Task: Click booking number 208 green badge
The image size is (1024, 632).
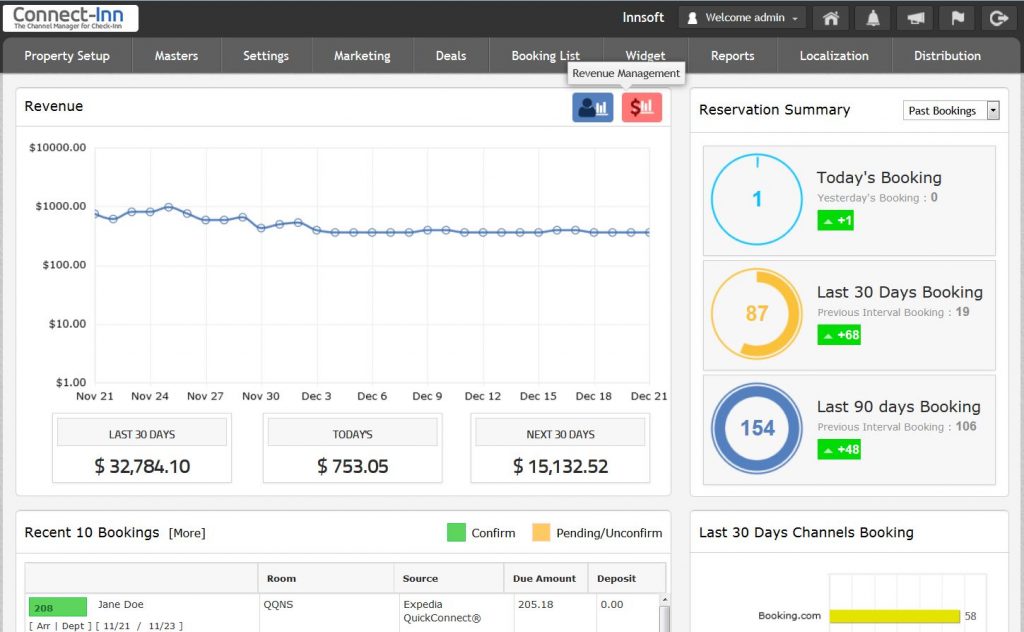Action: tap(57, 606)
